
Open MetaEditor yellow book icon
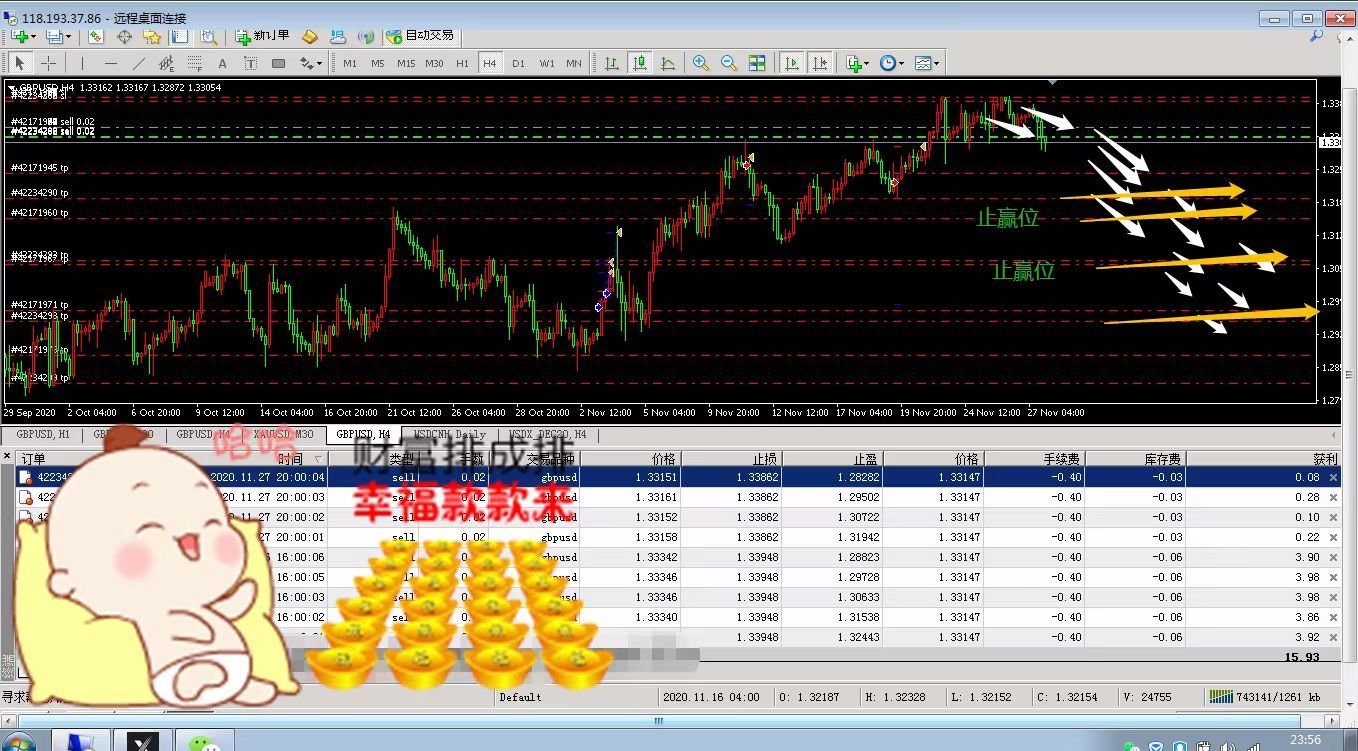[310, 36]
